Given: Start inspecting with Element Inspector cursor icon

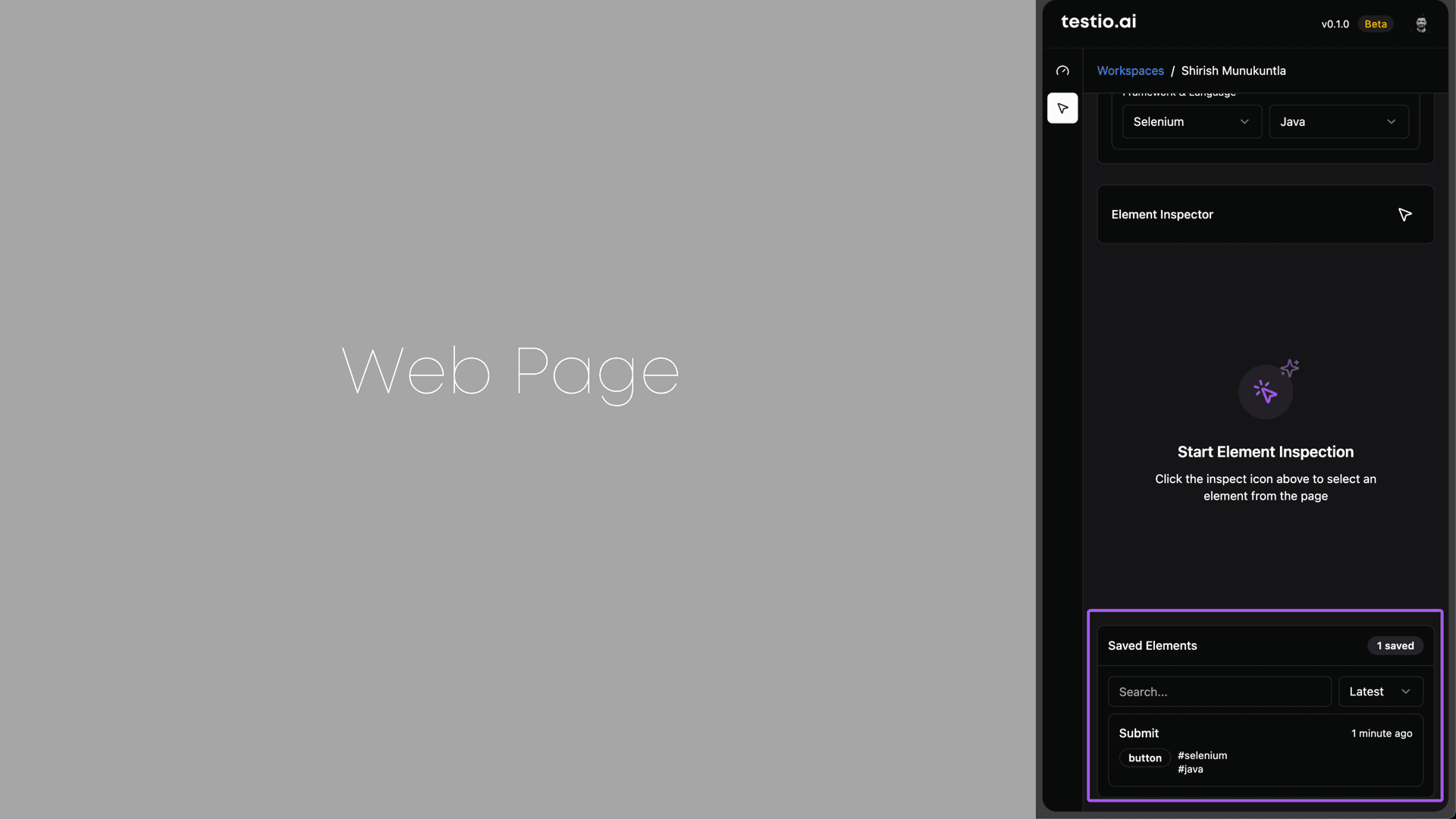Looking at the screenshot, I should click(1404, 215).
